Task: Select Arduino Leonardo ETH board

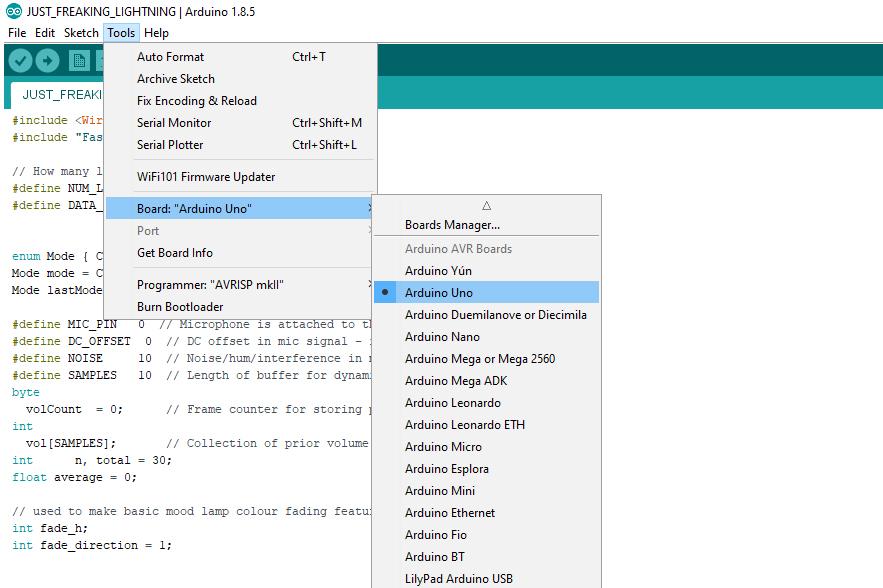Action: click(486, 424)
